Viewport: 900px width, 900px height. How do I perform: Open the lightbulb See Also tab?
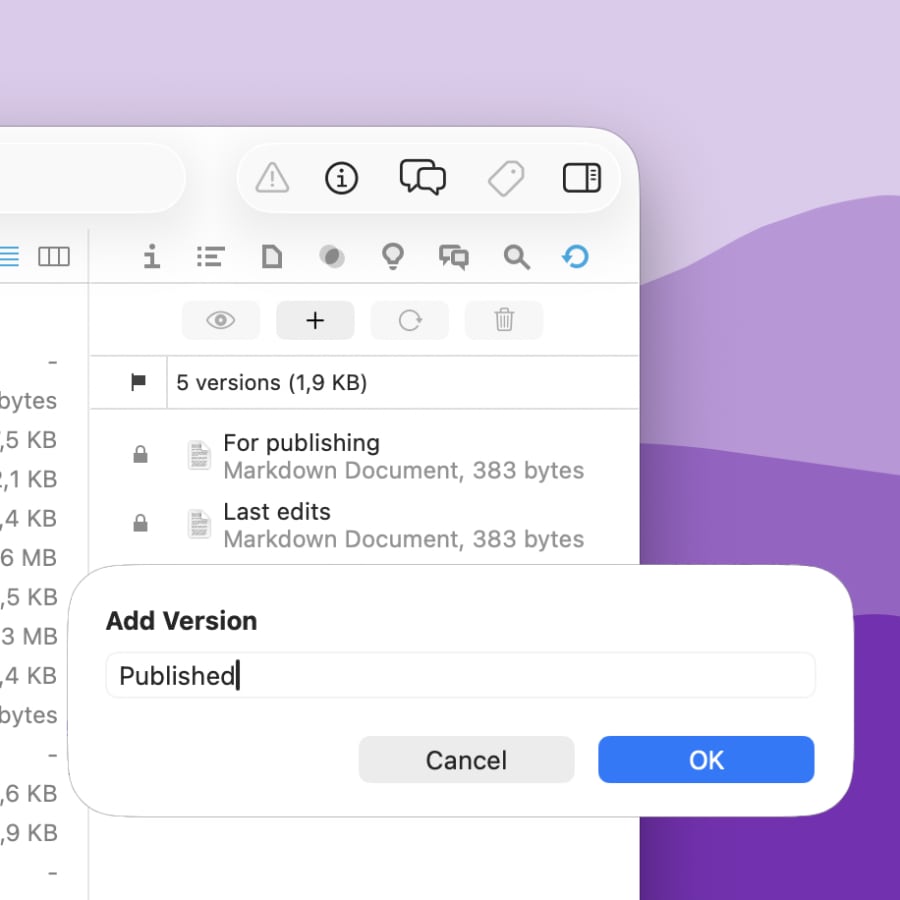pos(393,257)
